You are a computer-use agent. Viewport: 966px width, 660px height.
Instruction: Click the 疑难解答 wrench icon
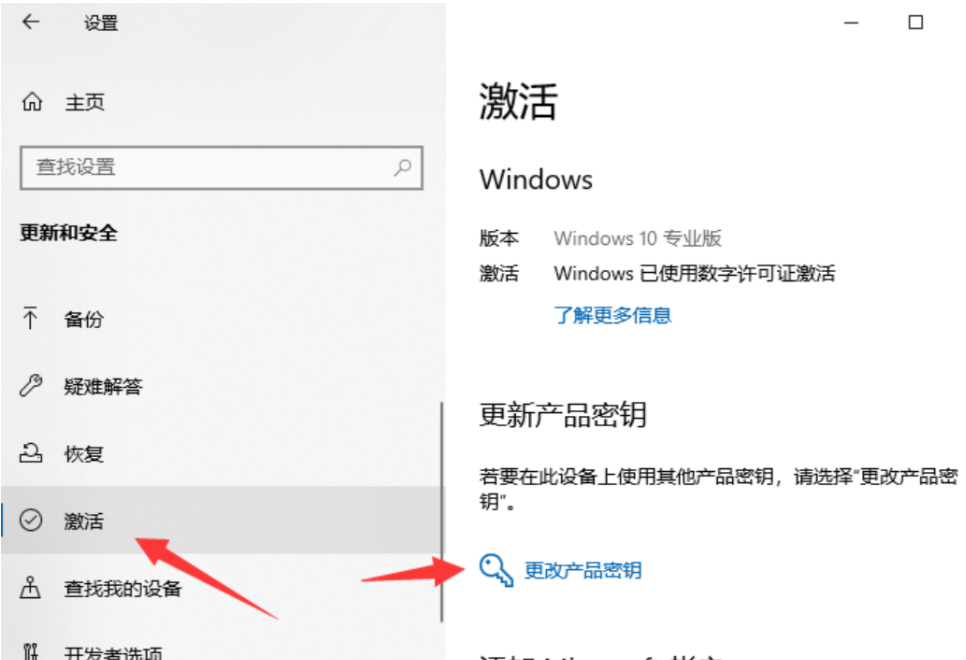[x=31, y=386]
